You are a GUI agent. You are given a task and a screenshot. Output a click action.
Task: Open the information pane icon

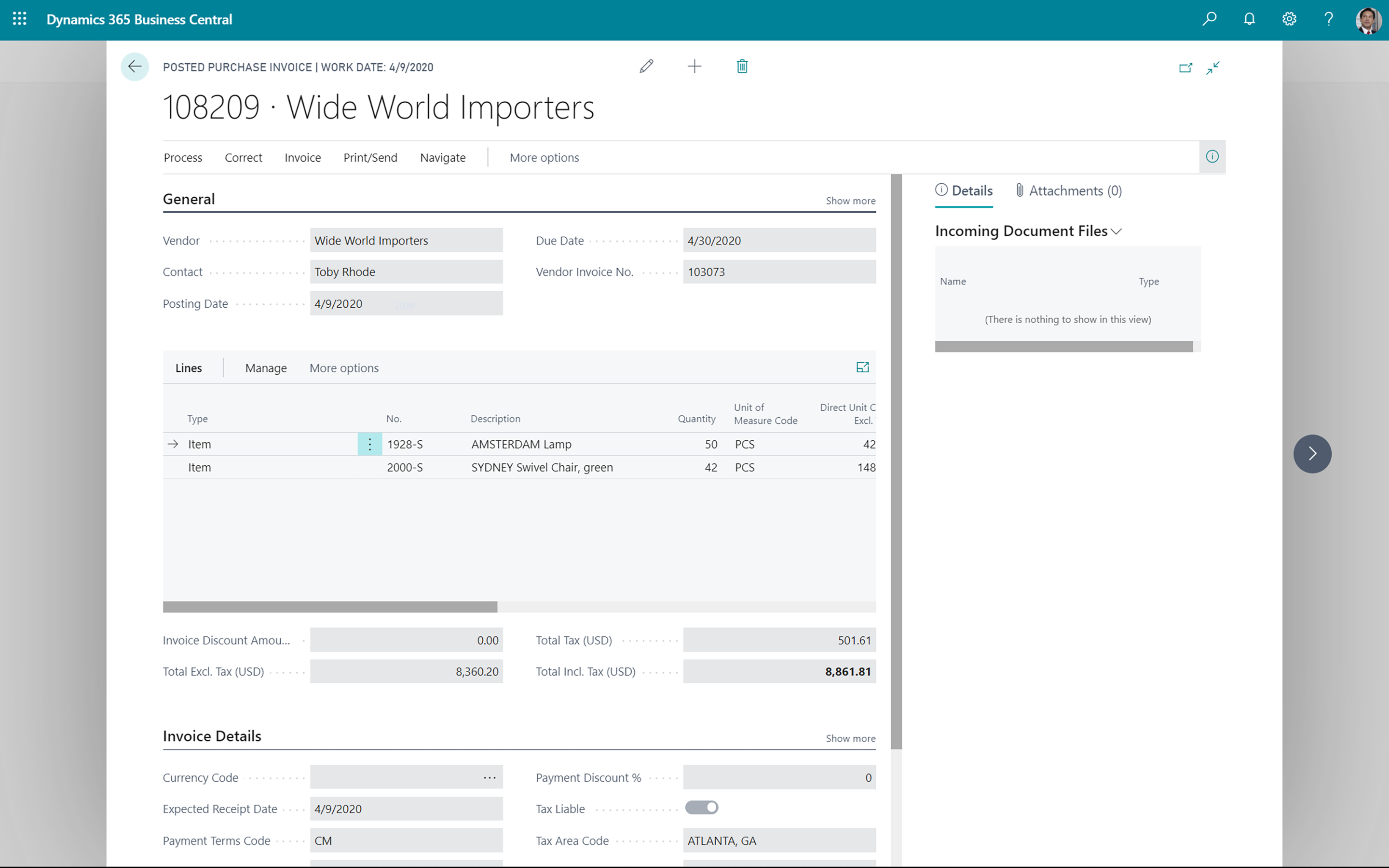point(1212,157)
